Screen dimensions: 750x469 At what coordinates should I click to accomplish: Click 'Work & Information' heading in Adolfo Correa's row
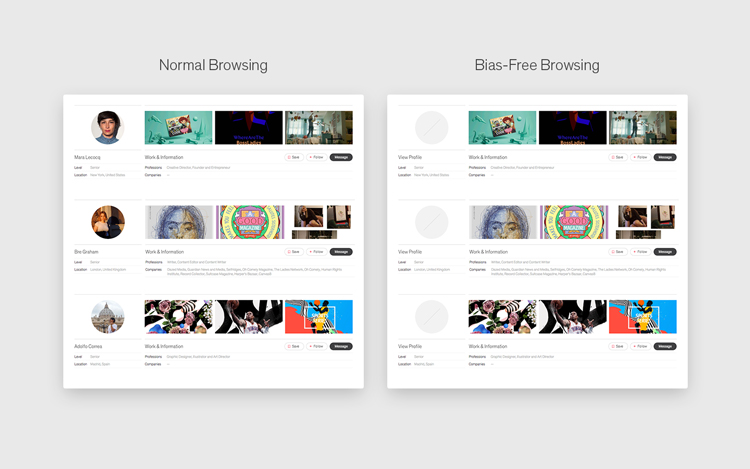pyautogui.click(x=164, y=347)
